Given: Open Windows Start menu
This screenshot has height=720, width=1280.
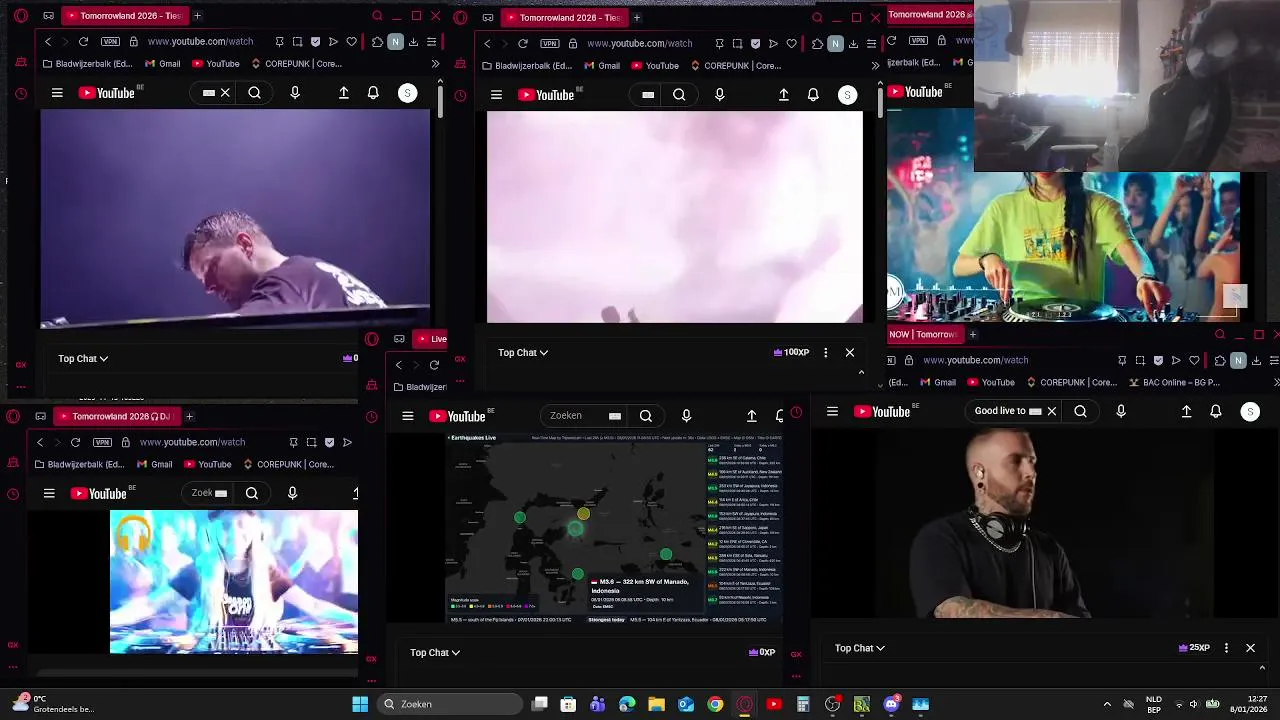Looking at the screenshot, I should [360, 704].
